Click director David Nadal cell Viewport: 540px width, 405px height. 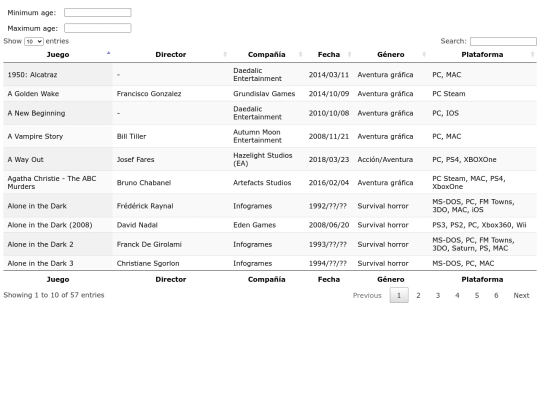click(x=171, y=225)
